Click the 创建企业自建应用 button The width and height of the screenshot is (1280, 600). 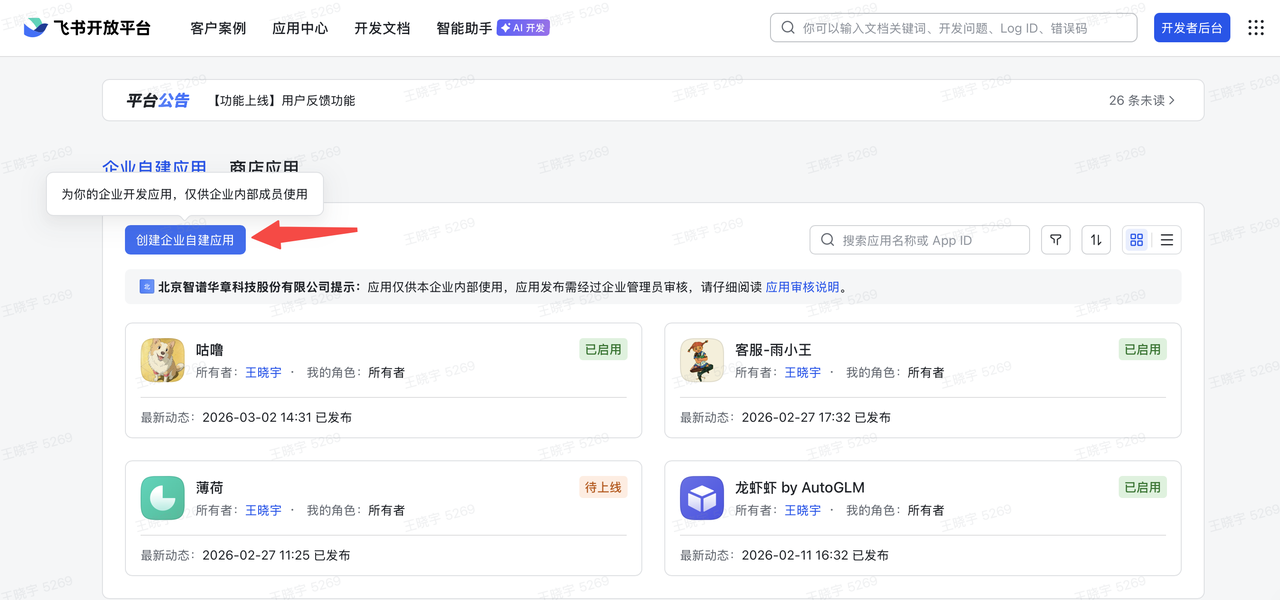pos(185,240)
